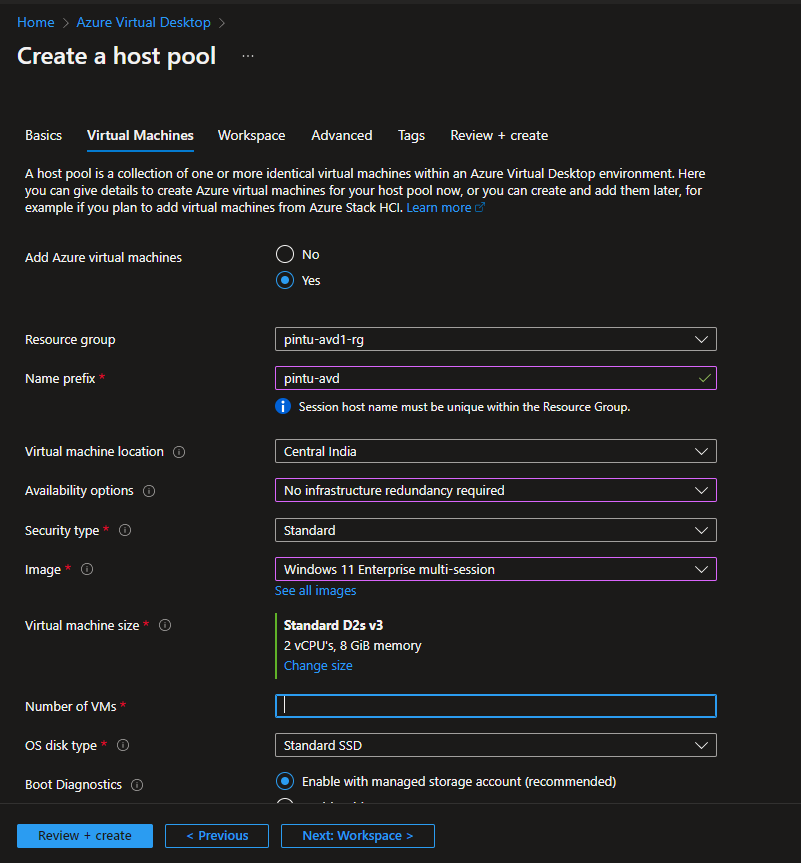Show info tooltip for Image
Image resolution: width=801 pixels, height=863 pixels.
point(87,569)
